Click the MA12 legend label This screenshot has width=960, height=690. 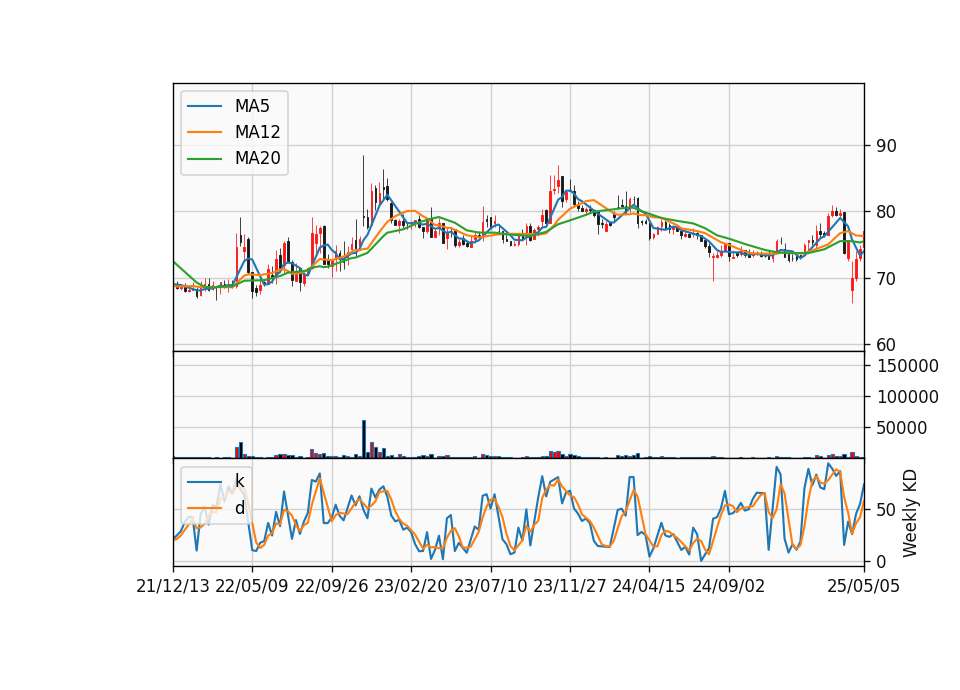pos(258,132)
